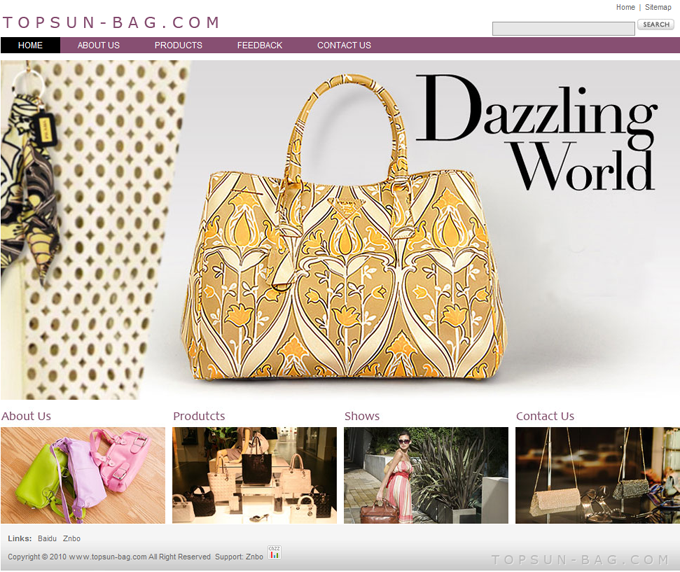This screenshot has width=680, height=572.
Task: Click the Shows thumbnail with model
Action: [426, 475]
